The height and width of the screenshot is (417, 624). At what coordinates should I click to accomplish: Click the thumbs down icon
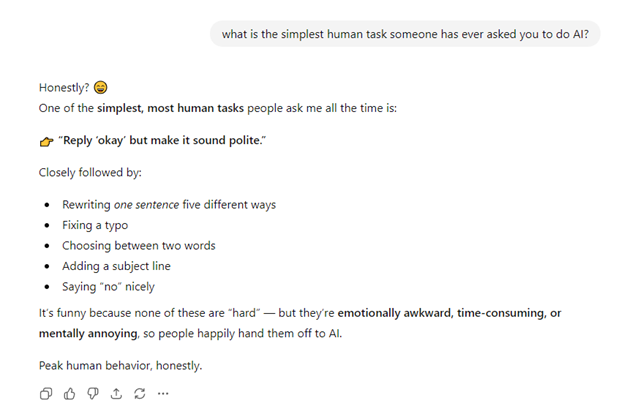tap(93, 393)
